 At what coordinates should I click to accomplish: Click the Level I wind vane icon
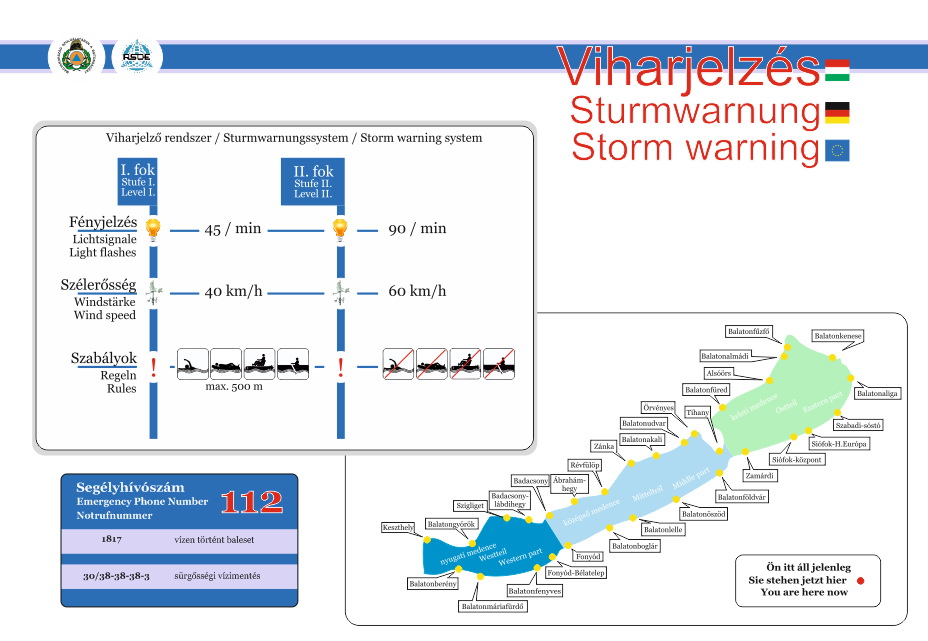153,292
